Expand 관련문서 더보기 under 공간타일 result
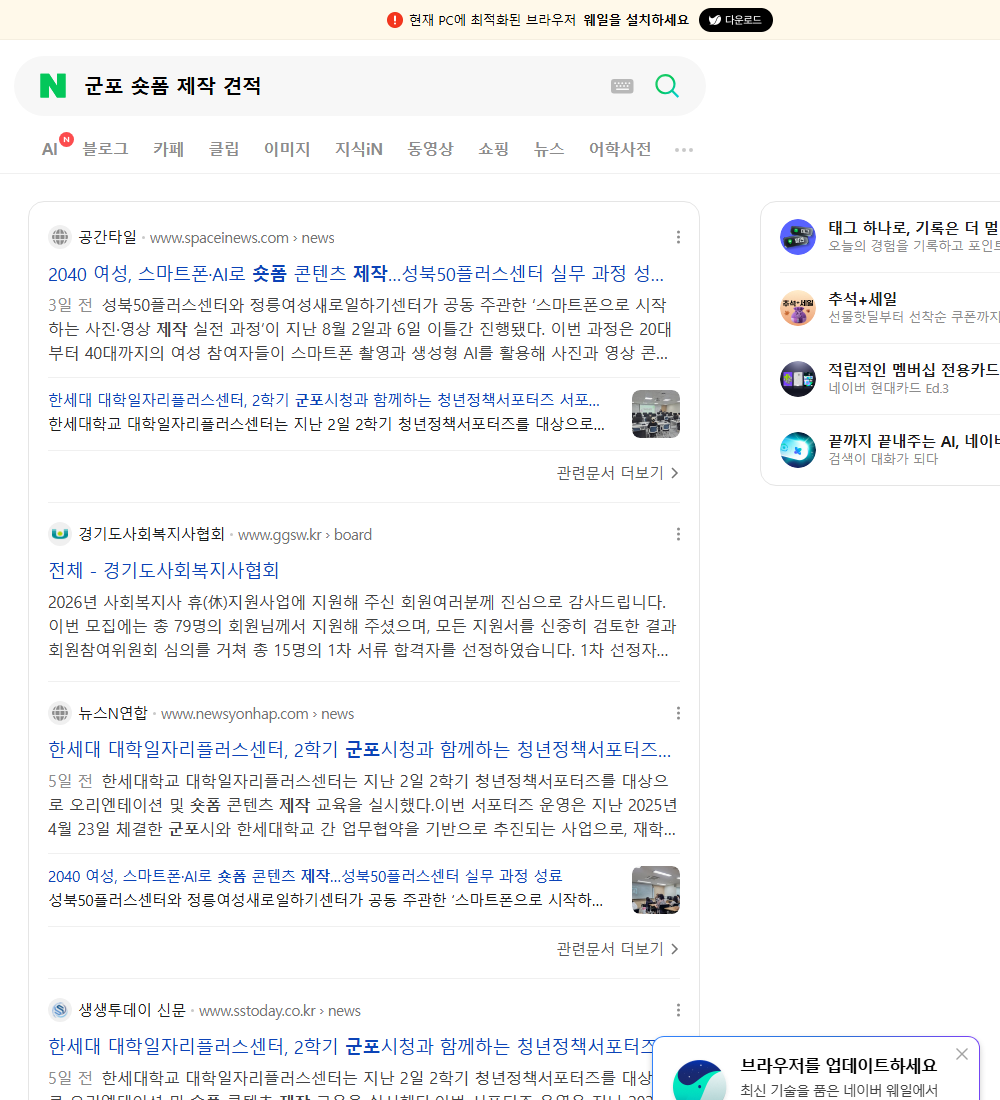This screenshot has width=1000, height=1100. point(618,473)
